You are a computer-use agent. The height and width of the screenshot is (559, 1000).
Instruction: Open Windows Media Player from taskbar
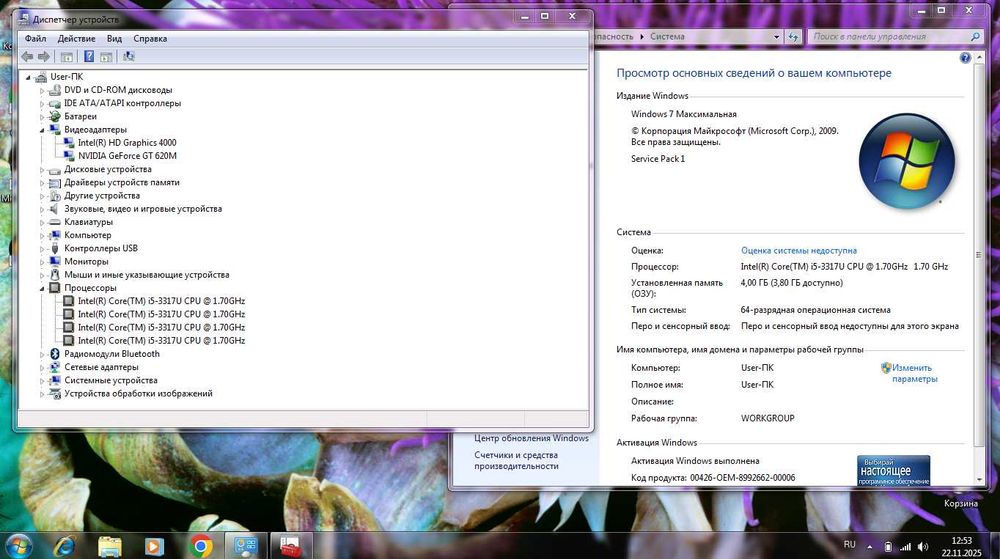coord(154,546)
